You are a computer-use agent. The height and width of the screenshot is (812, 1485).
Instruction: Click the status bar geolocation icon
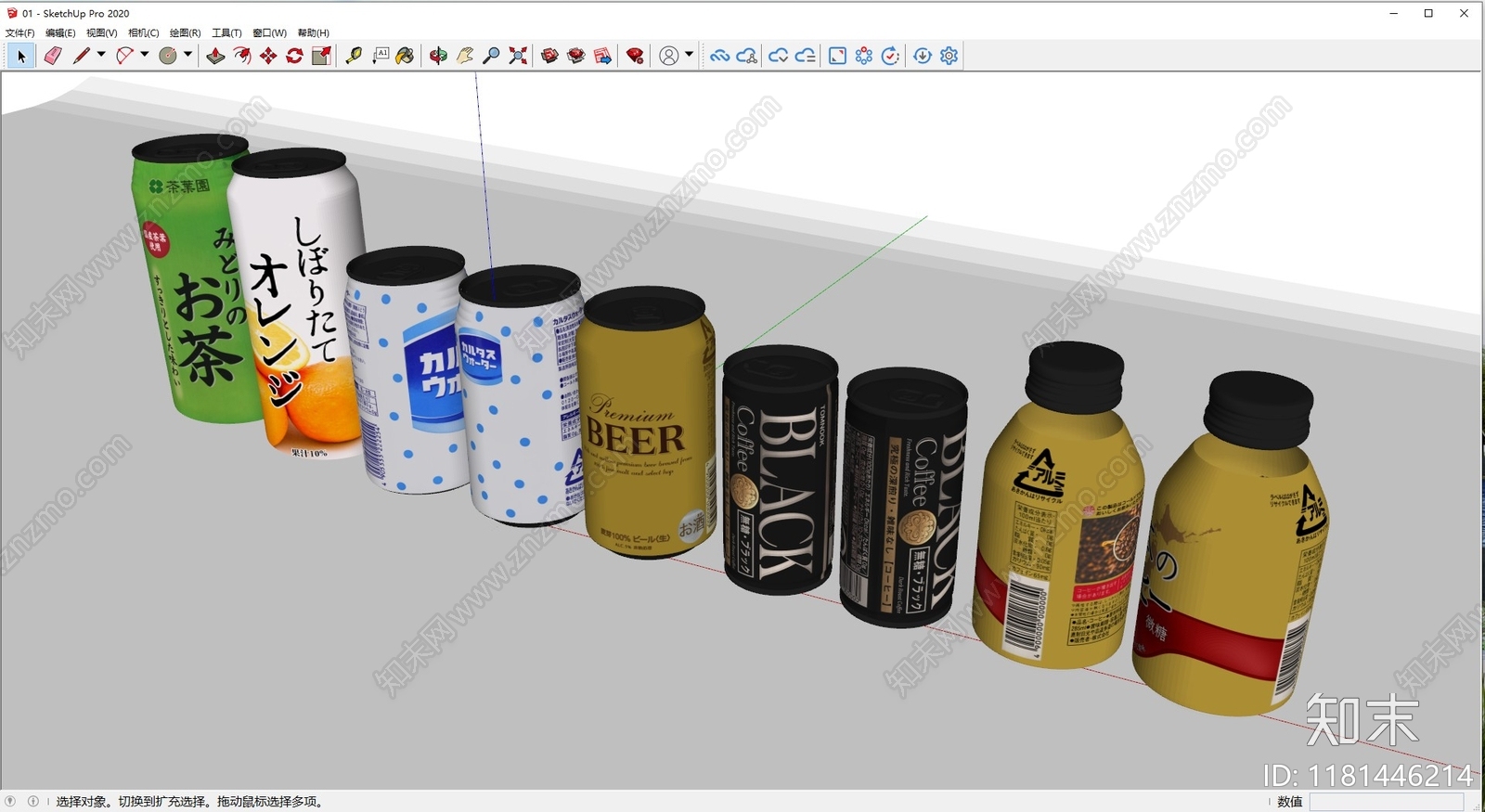(10, 801)
